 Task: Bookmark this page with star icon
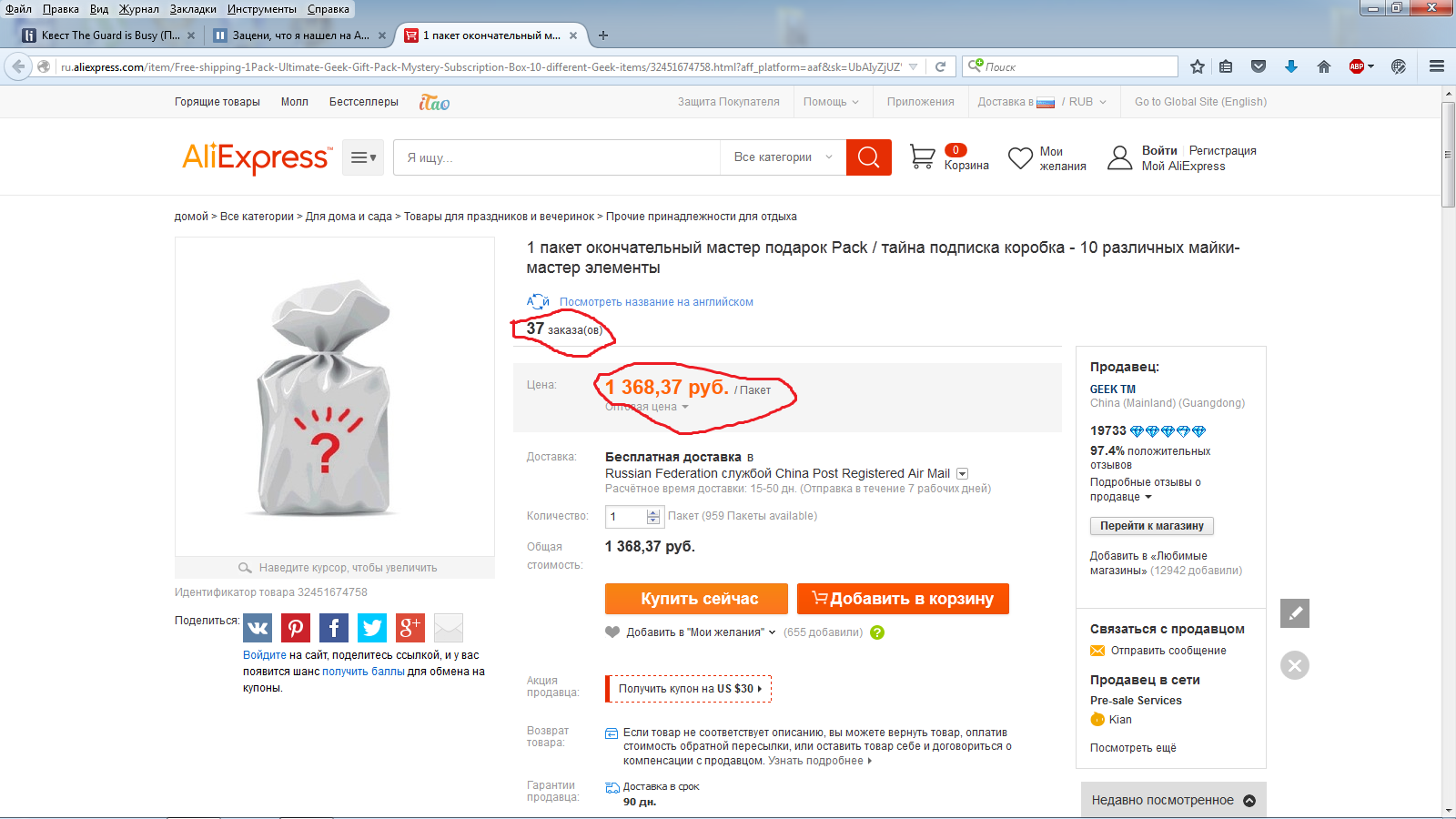click(x=1198, y=66)
